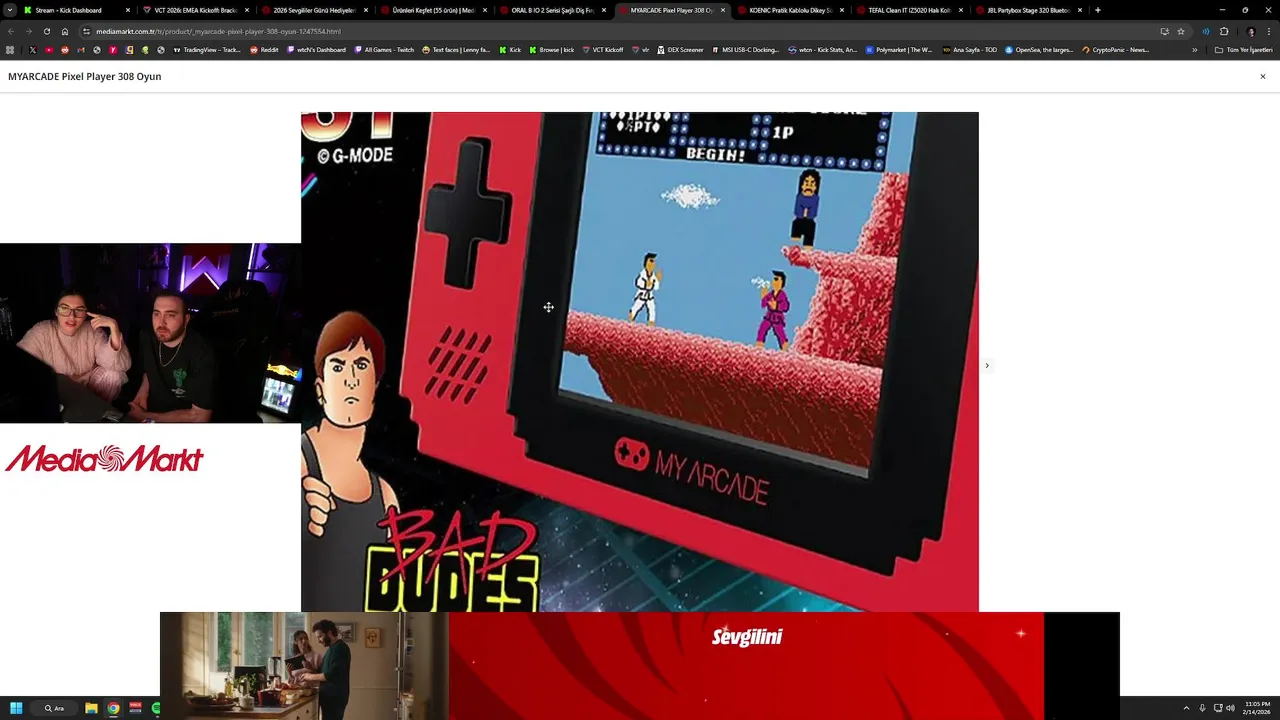Image resolution: width=1280 pixels, height=720 pixels.
Task: Open the apps grid in bookmarks bar
Action: (x=10, y=49)
